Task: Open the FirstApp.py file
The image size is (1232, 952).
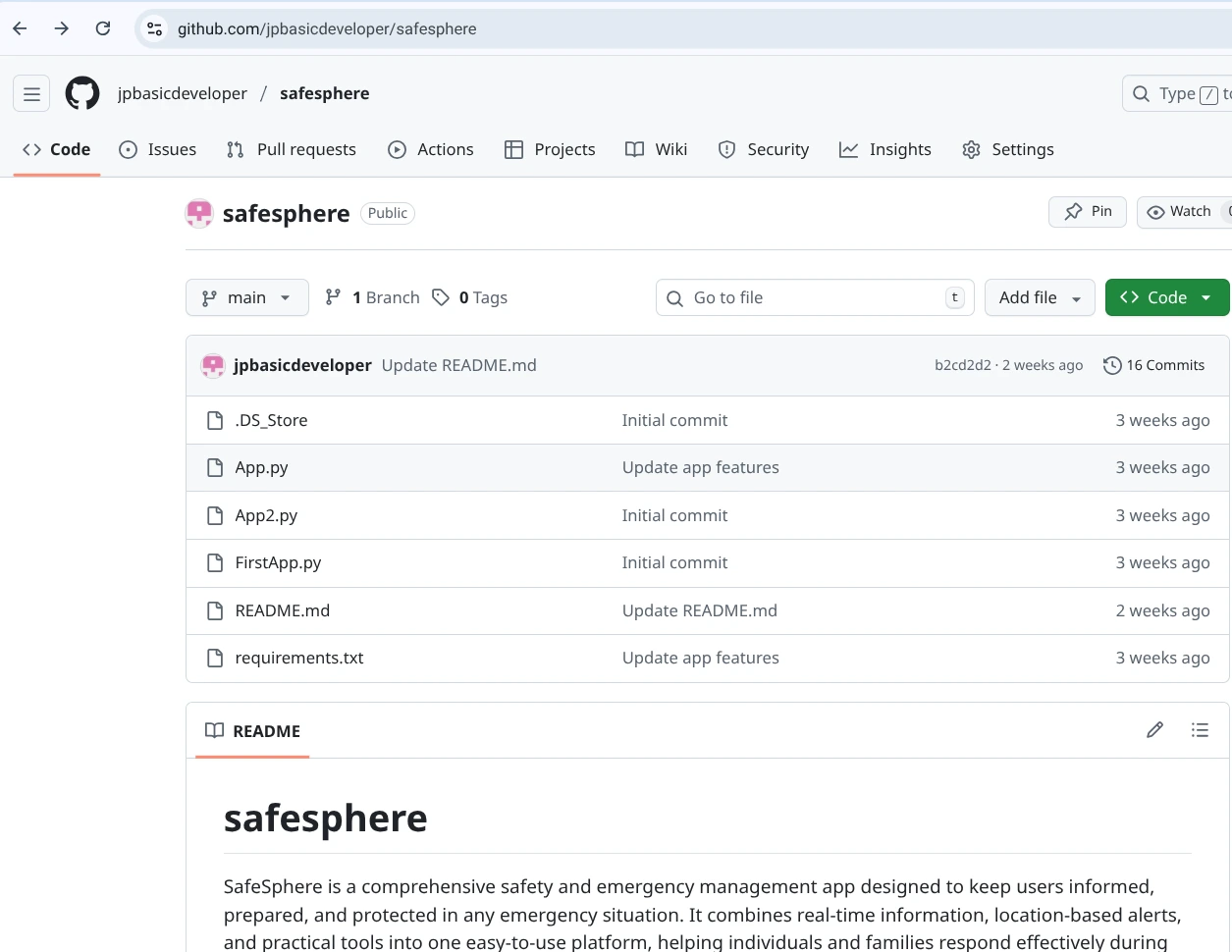Action: [278, 562]
